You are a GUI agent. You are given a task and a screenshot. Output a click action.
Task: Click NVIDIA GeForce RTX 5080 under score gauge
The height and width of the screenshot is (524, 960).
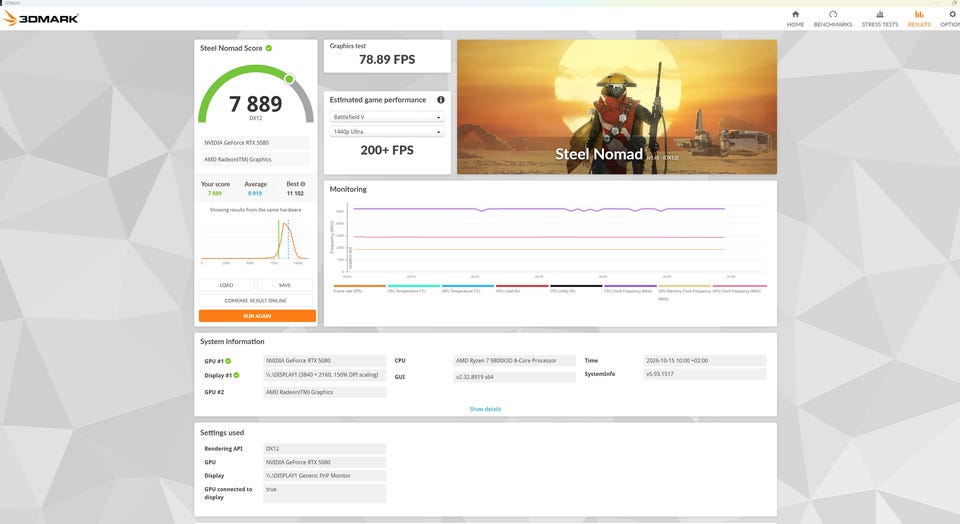255,143
